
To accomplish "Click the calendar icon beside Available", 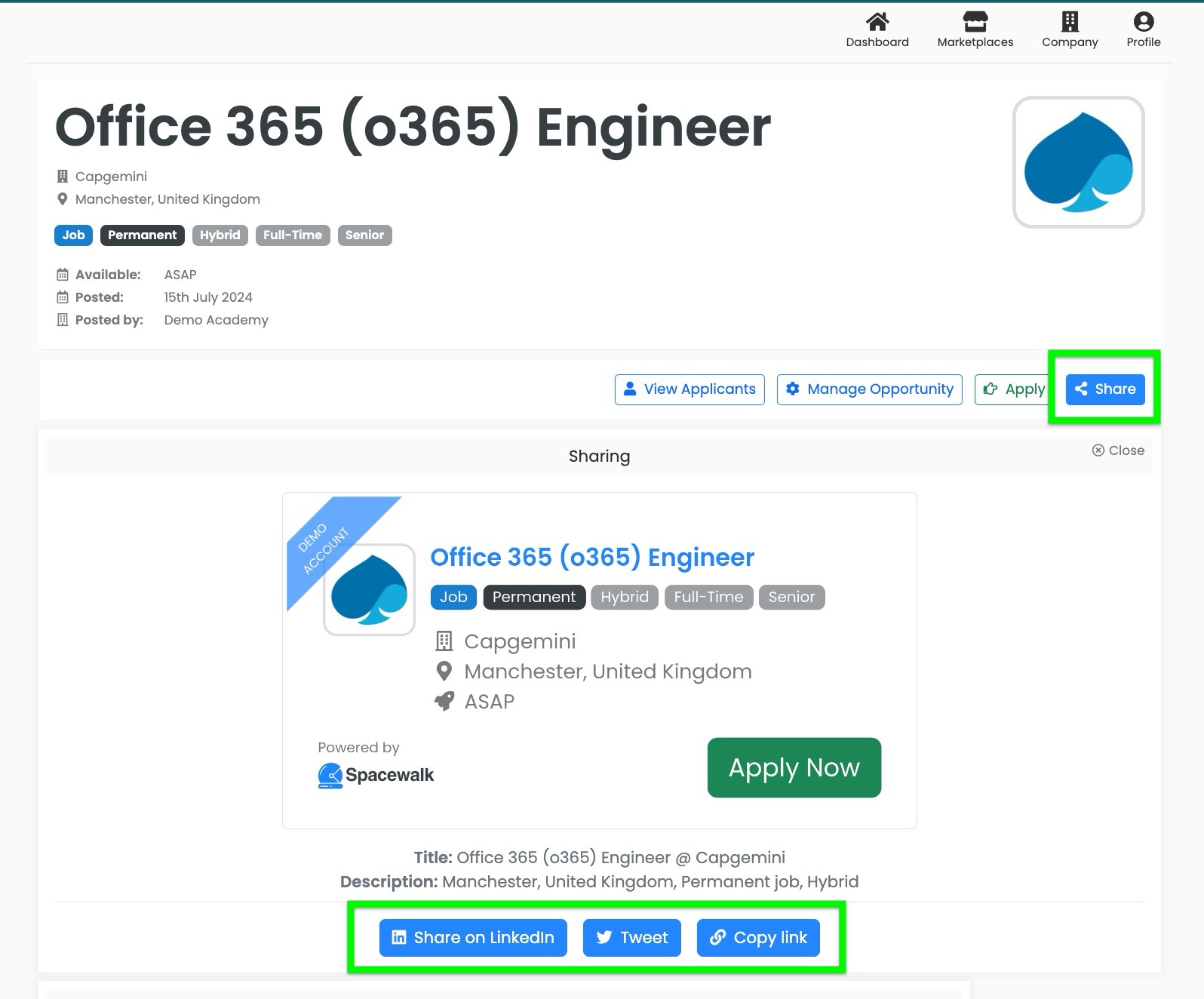I will click(x=63, y=275).
